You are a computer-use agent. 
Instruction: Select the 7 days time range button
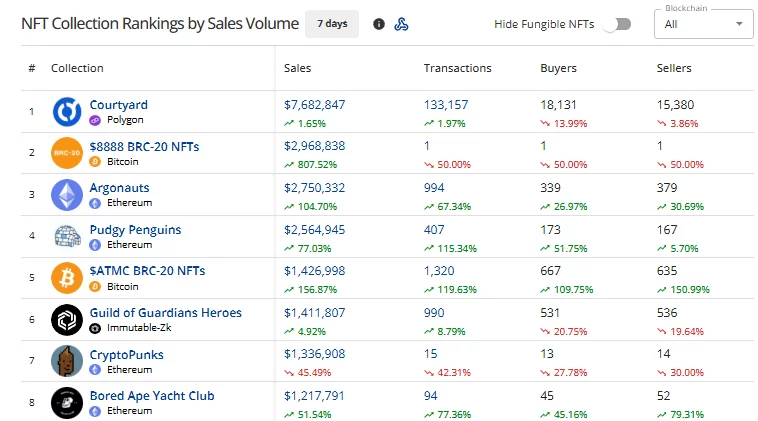point(332,24)
